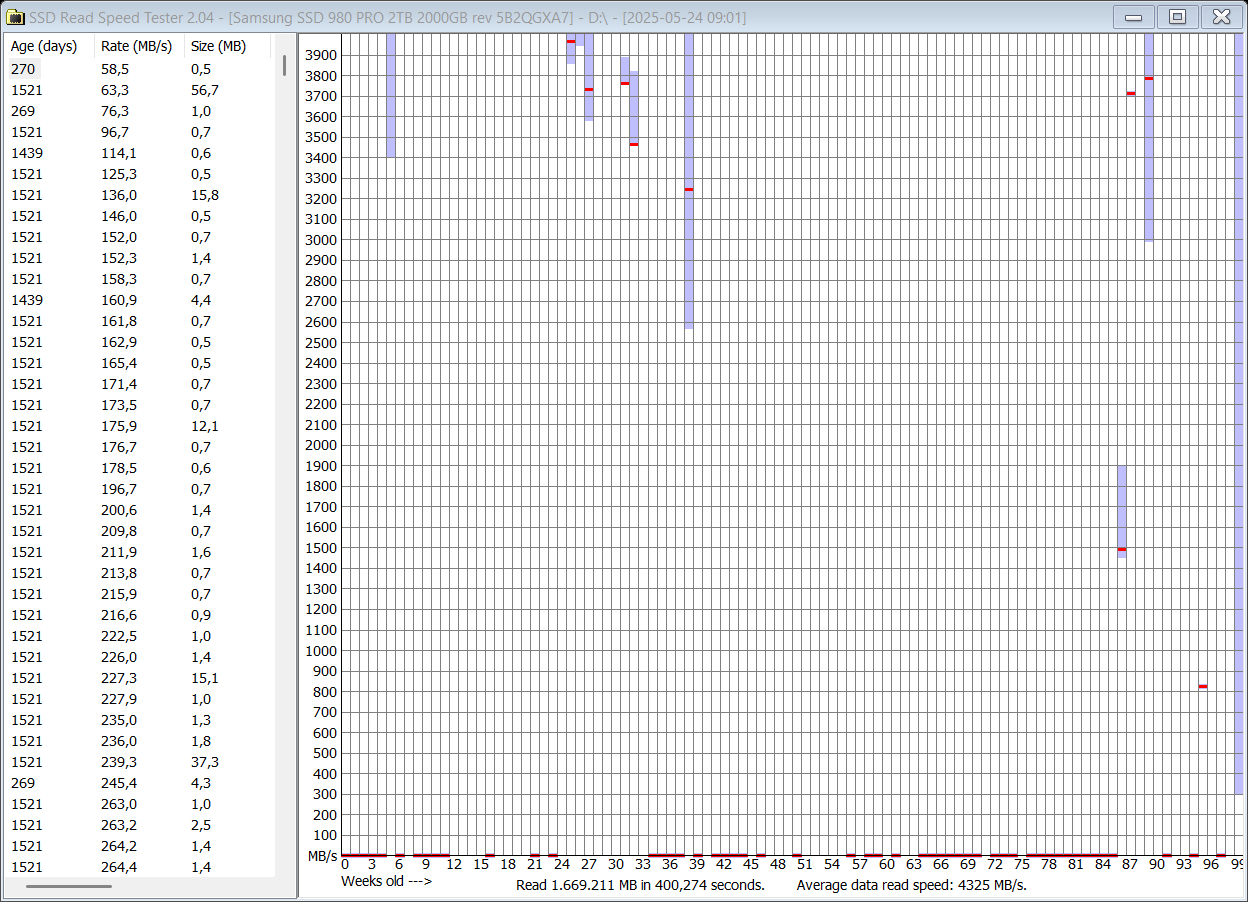Click the size value 12,1
The width and height of the screenshot is (1248, 902).
(205, 426)
